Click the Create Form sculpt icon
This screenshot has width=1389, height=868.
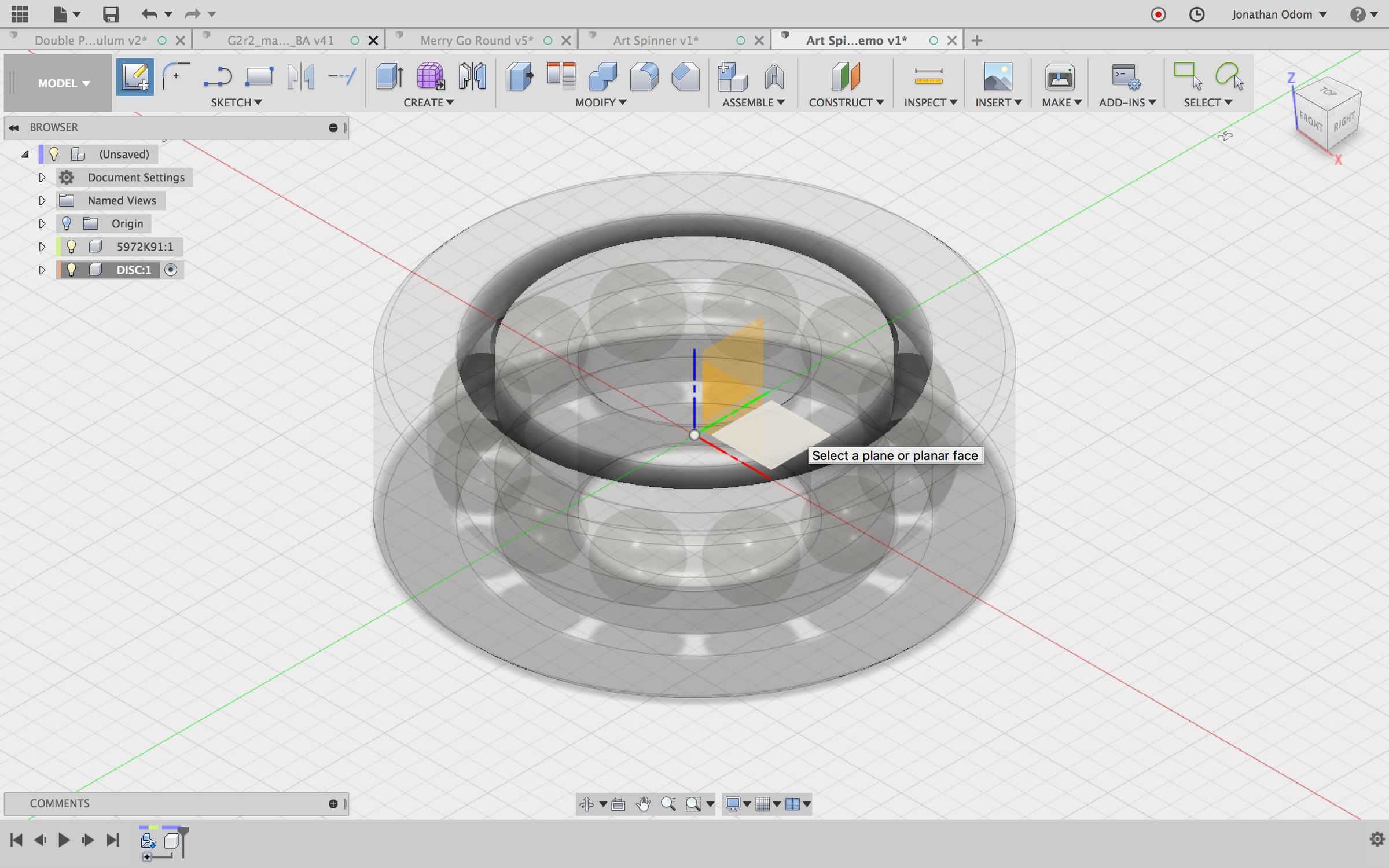(x=431, y=77)
